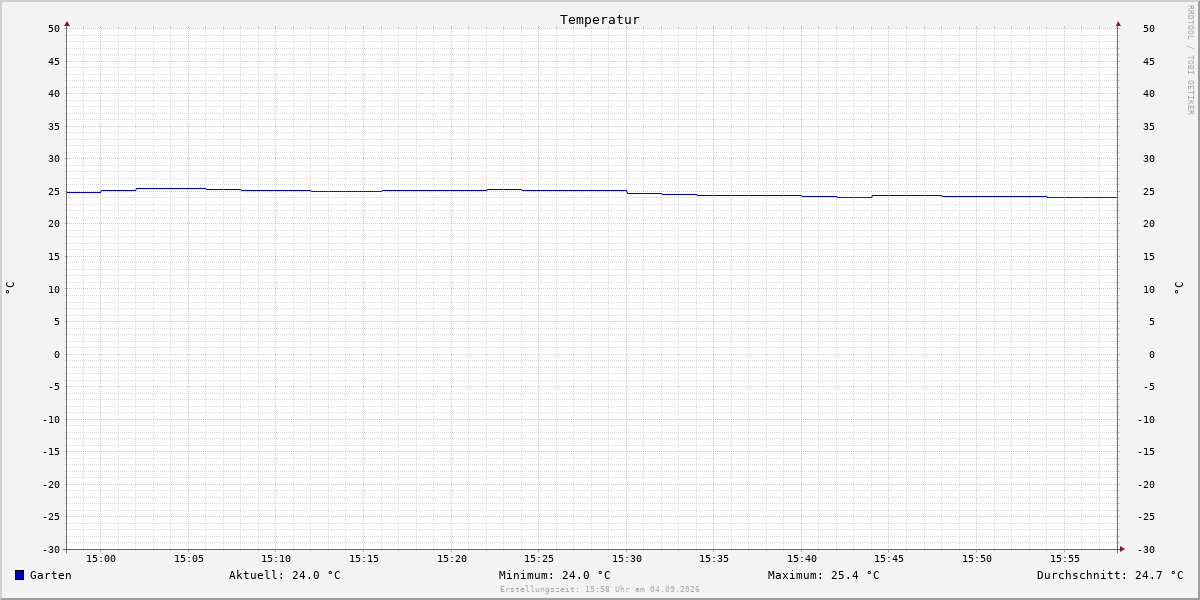The height and width of the screenshot is (600, 1200).
Task: Click the right axis label -30
Action: pyautogui.click(x=1146, y=550)
